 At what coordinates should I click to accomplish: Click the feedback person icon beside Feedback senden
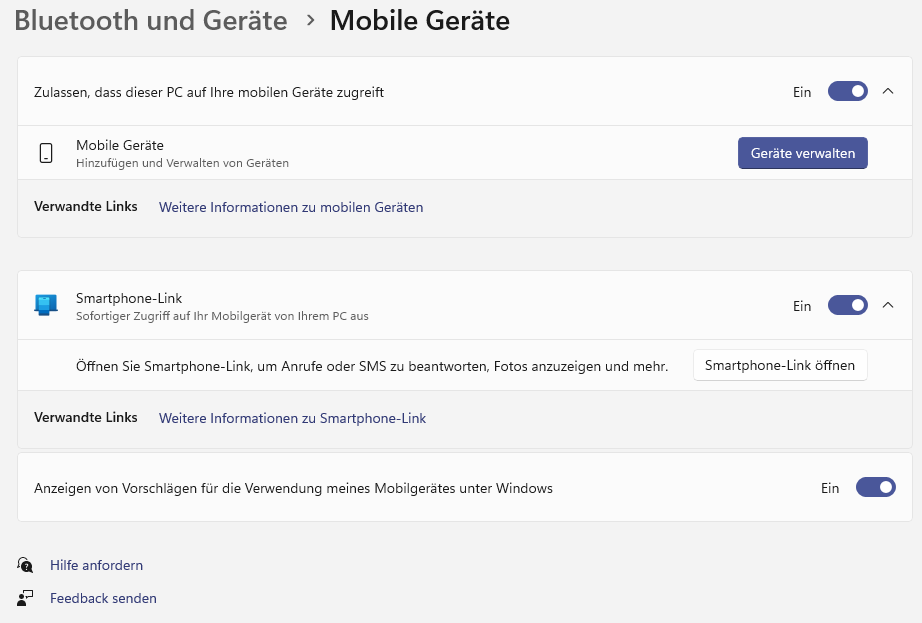pyautogui.click(x=24, y=597)
